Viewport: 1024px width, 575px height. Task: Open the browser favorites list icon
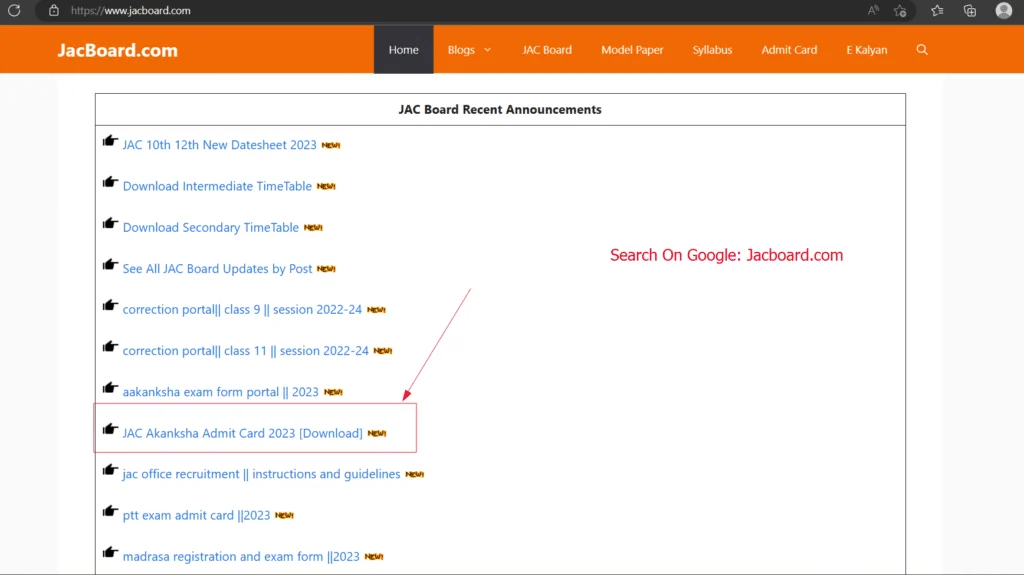click(937, 11)
